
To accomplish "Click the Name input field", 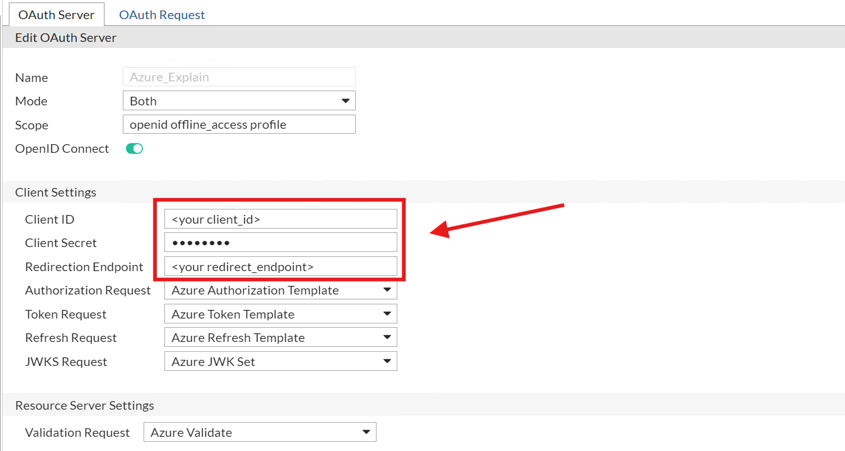I will click(x=238, y=77).
